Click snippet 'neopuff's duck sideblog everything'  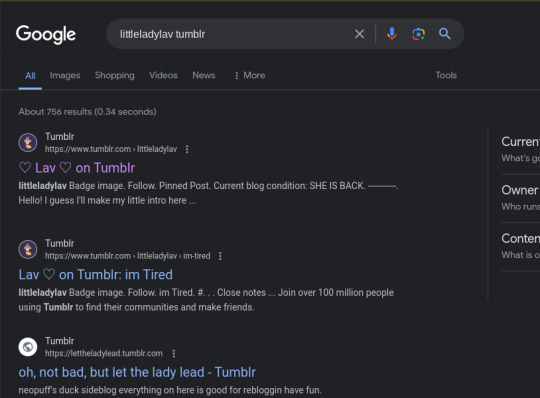pos(170,390)
